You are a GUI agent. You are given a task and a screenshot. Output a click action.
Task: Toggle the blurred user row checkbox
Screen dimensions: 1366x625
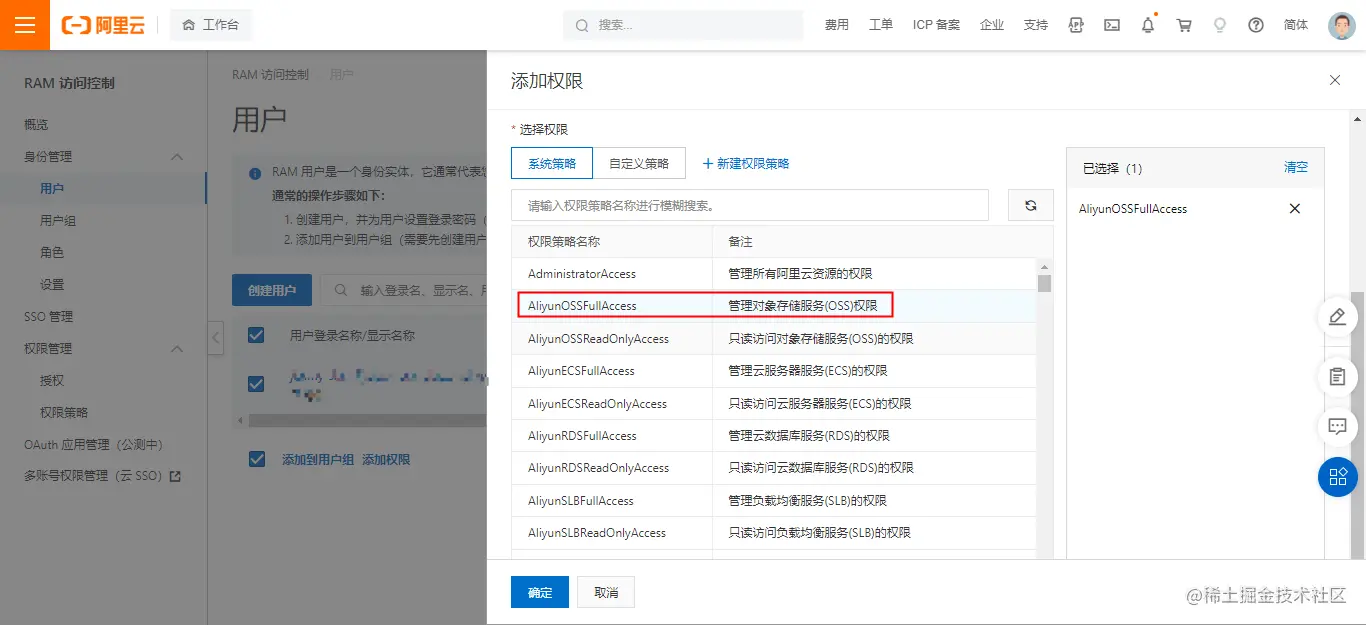click(x=256, y=384)
